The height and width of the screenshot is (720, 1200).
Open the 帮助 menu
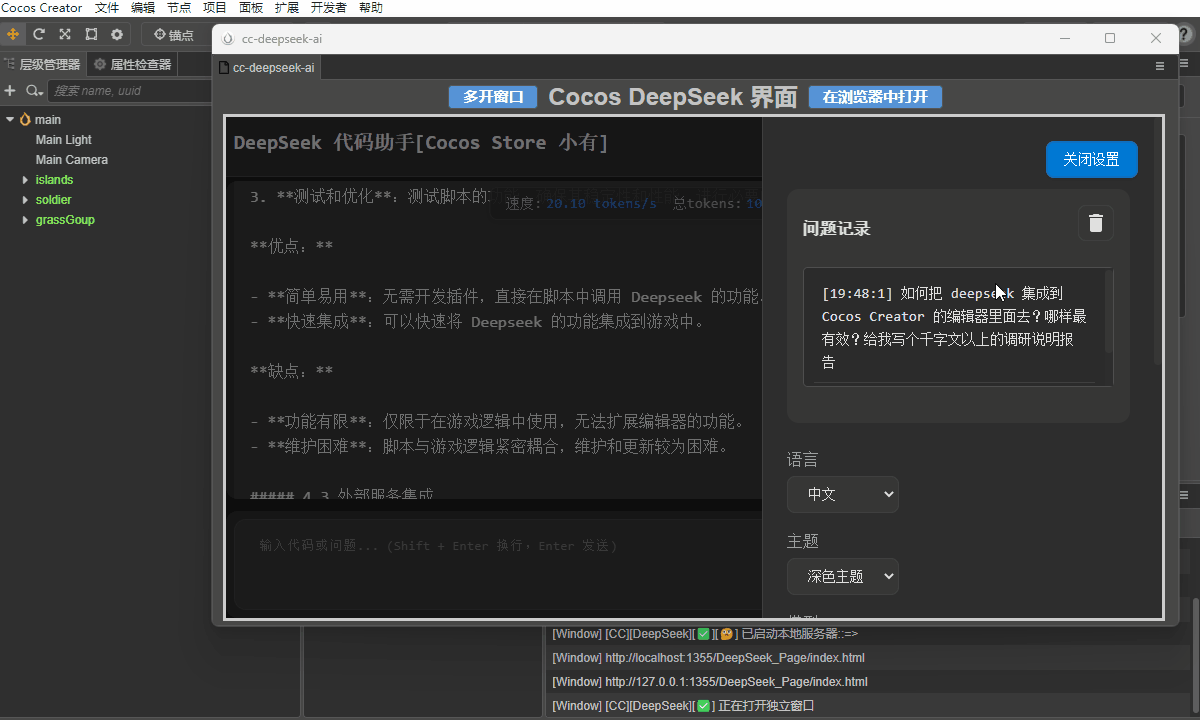[370, 8]
